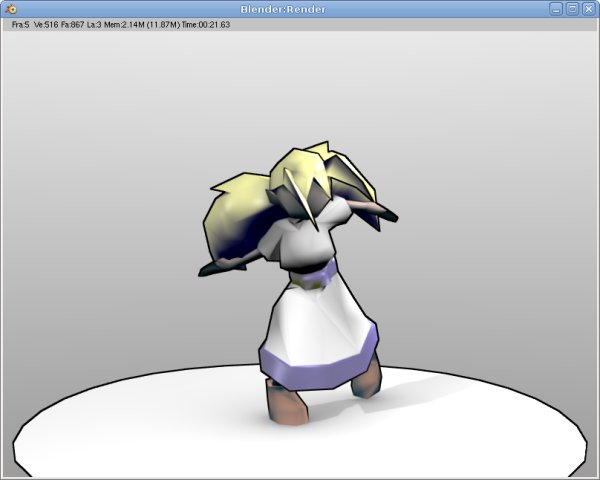The image size is (600, 480).
Task: Minimize the Blender:Render window
Action: pos(556,8)
